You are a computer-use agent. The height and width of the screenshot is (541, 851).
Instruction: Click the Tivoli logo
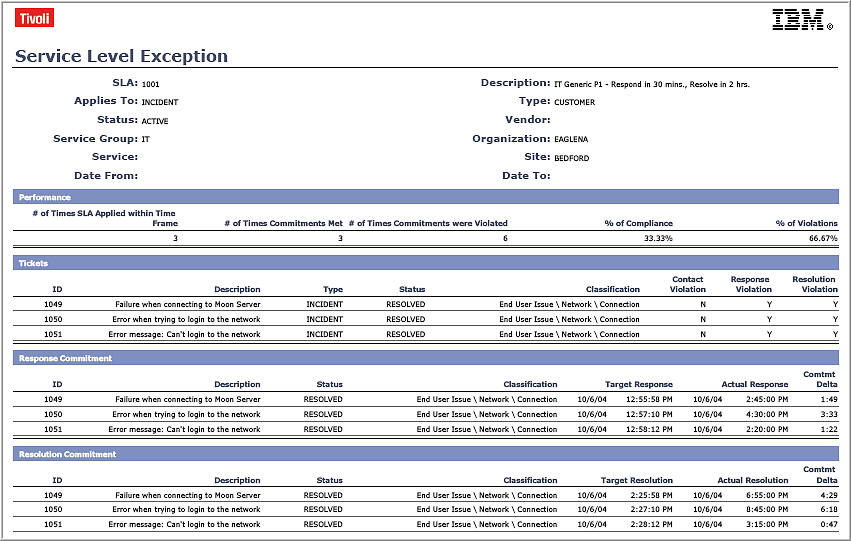[34, 18]
